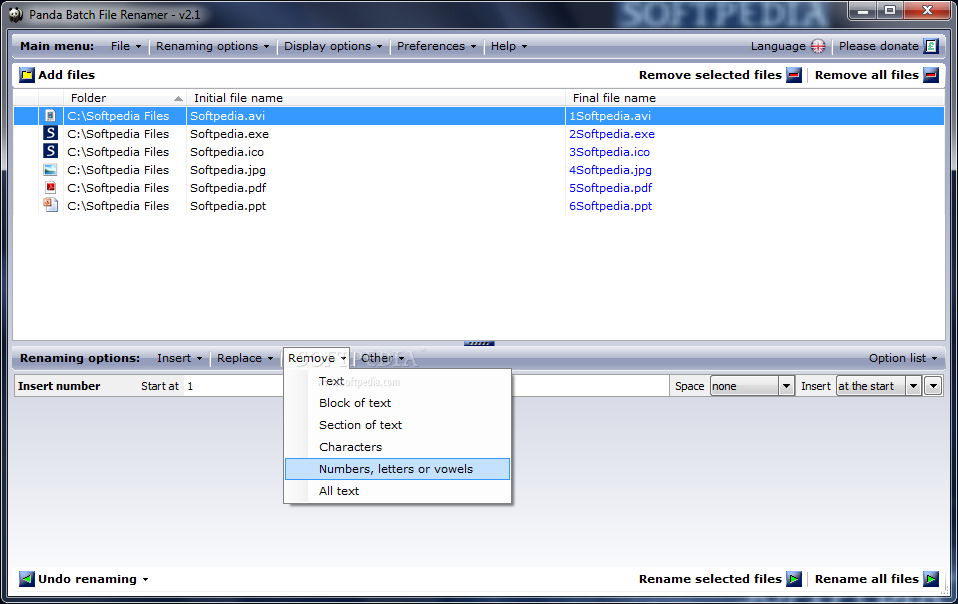Open the Help menu
The height and width of the screenshot is (604, 958).
coord(509,46)
